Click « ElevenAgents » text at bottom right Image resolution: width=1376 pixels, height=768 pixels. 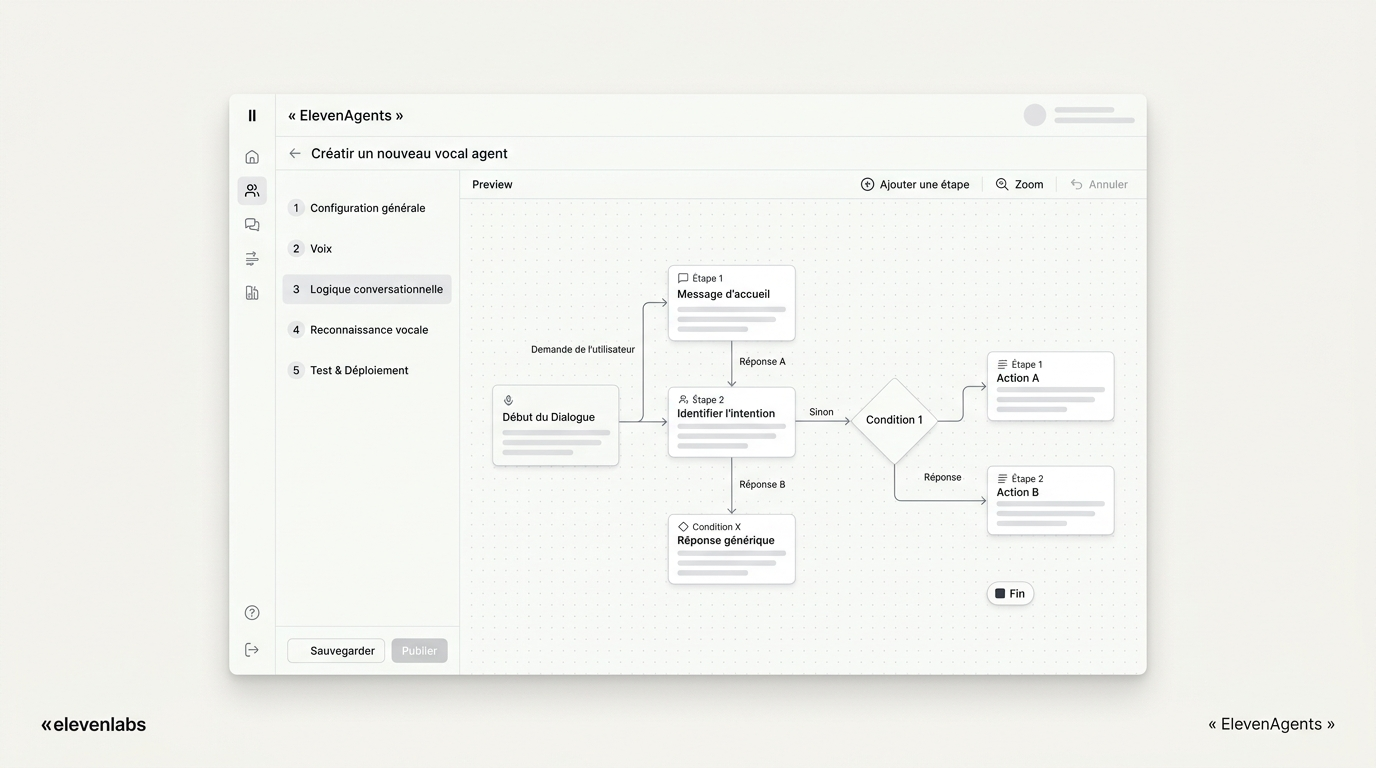[x=1271, y=725]
